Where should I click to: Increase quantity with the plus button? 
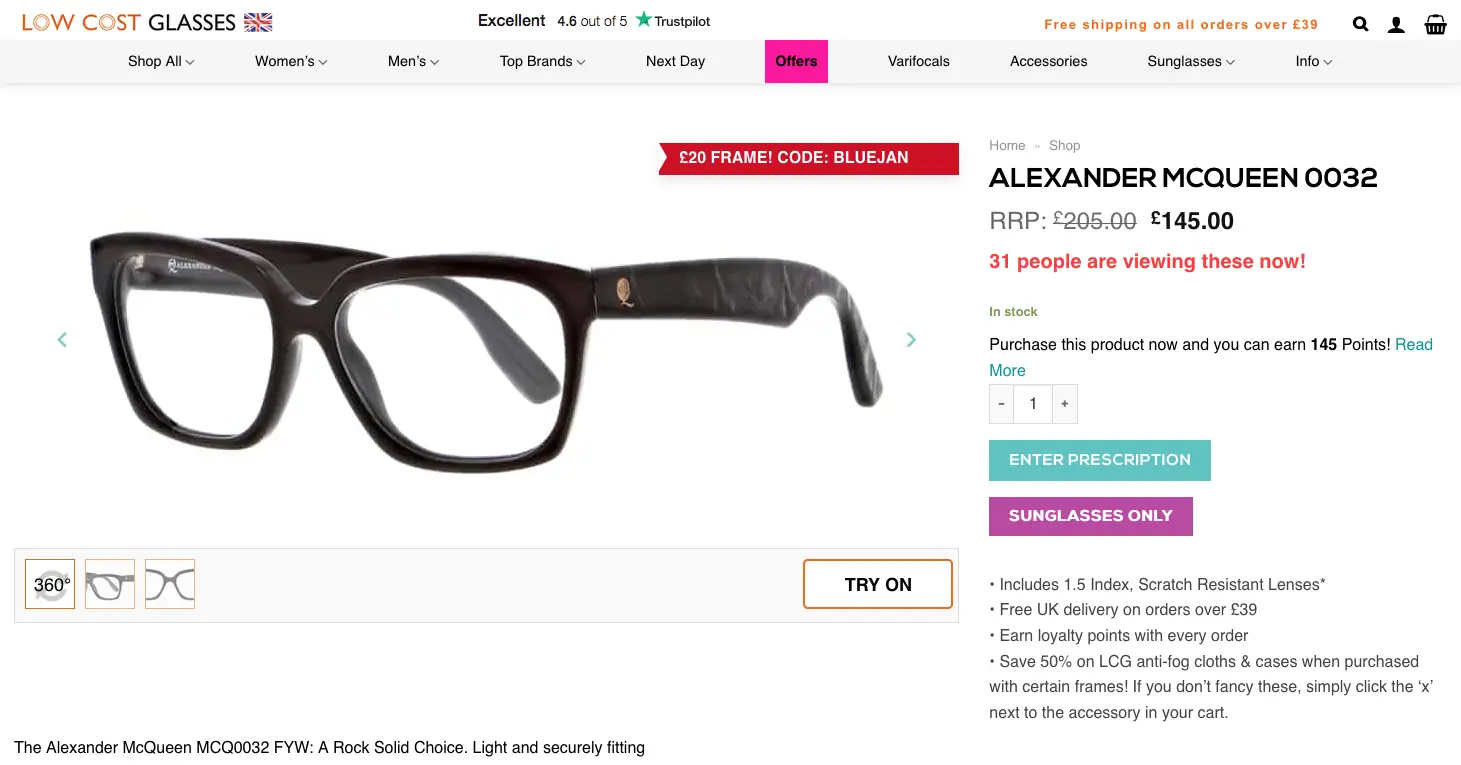point(1064,404)
